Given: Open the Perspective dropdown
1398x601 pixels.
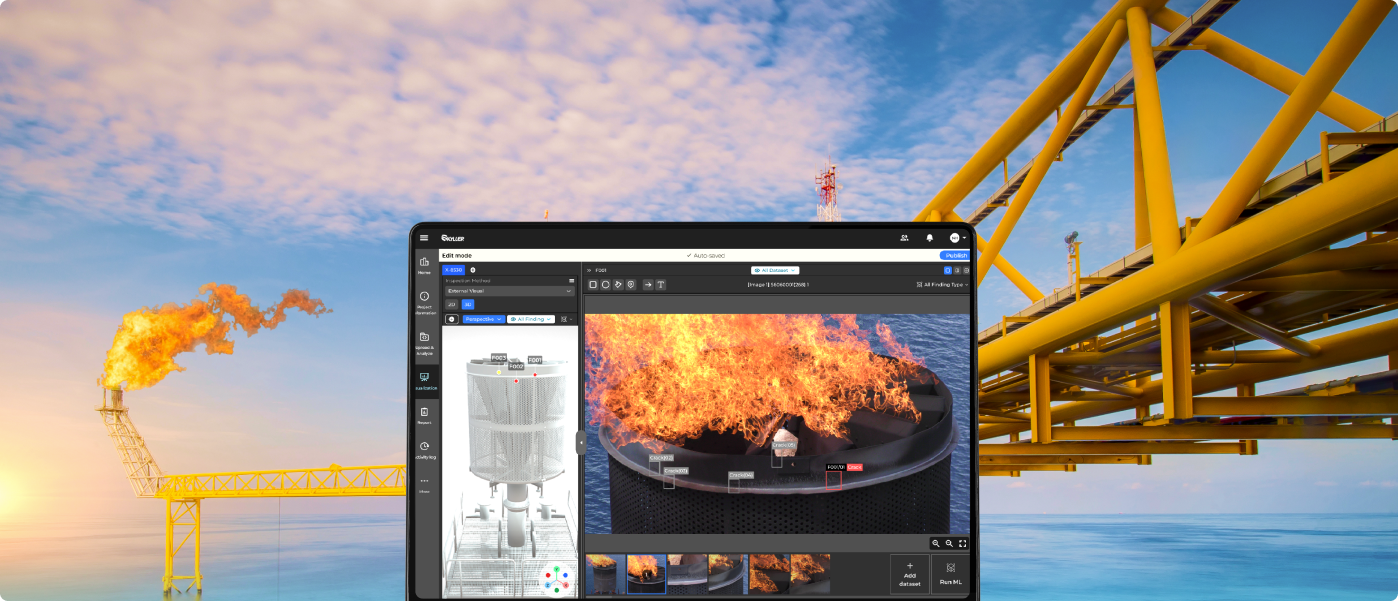Looking at the screenshot, I should (x=483, y=319).
